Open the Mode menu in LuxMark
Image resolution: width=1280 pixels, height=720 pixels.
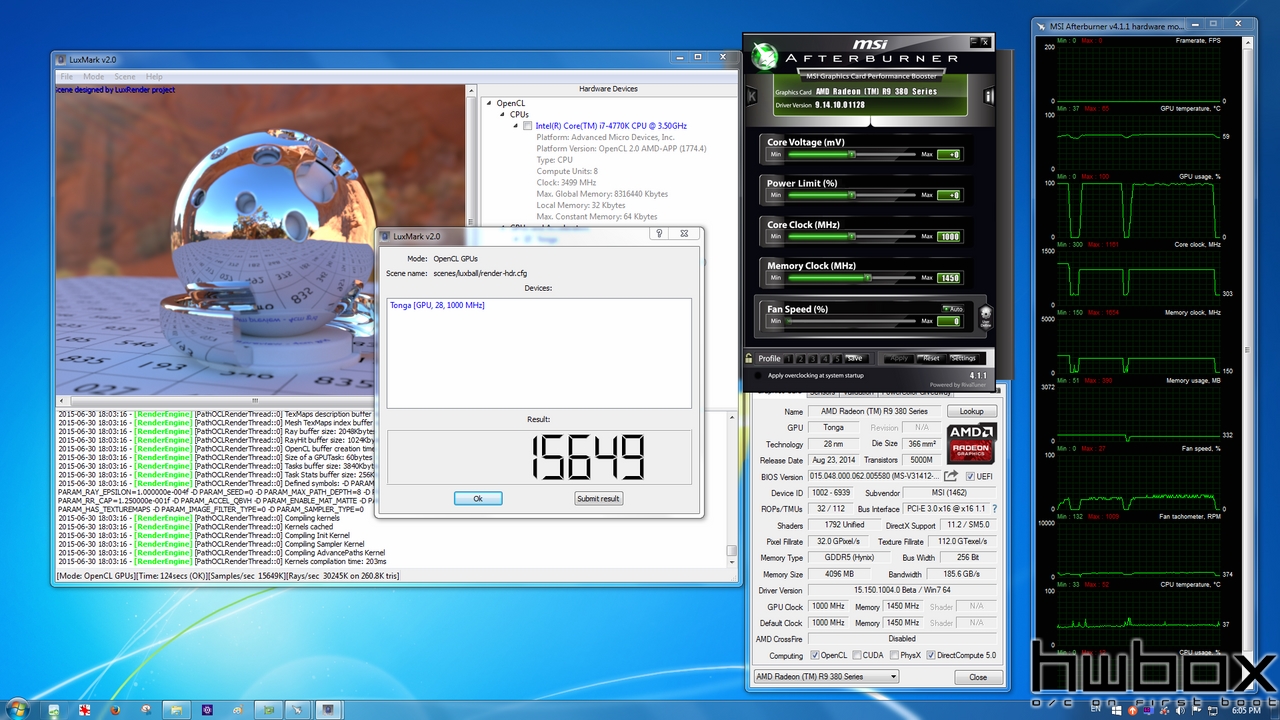point(93,77)
